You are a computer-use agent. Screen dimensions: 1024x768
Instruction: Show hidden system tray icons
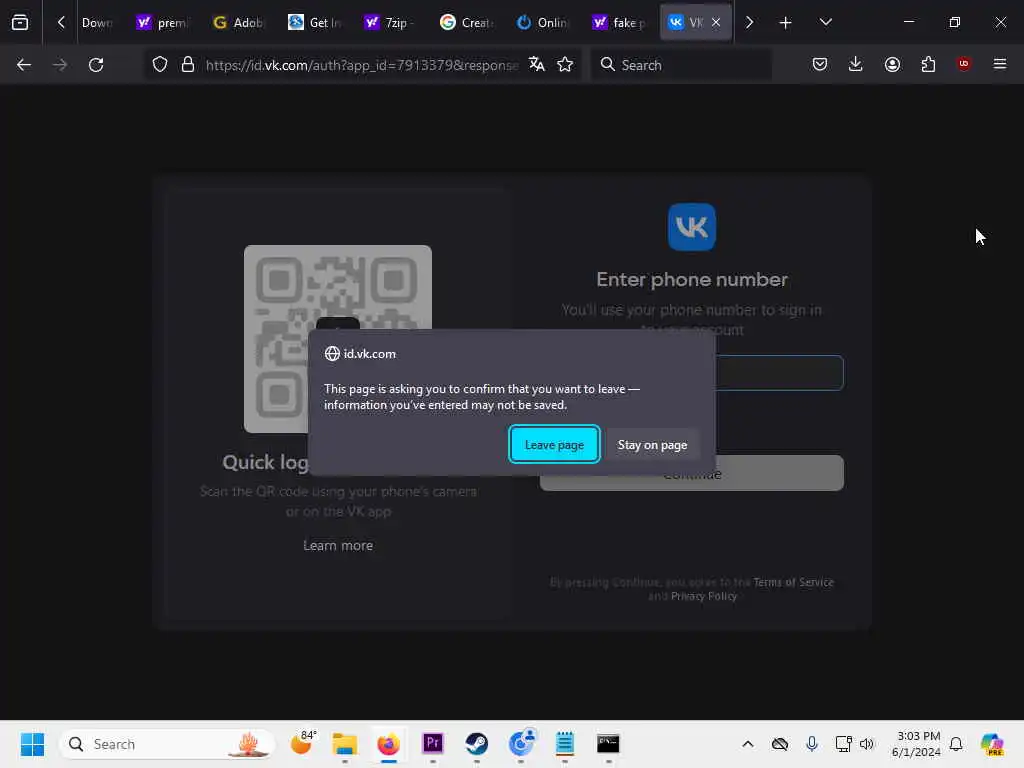coord(748,744)
